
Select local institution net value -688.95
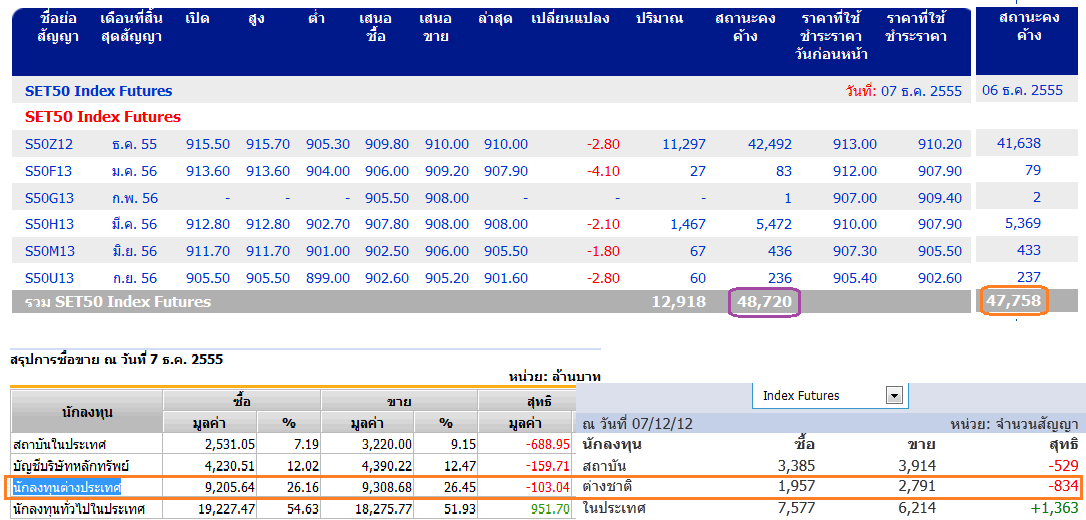546,443
